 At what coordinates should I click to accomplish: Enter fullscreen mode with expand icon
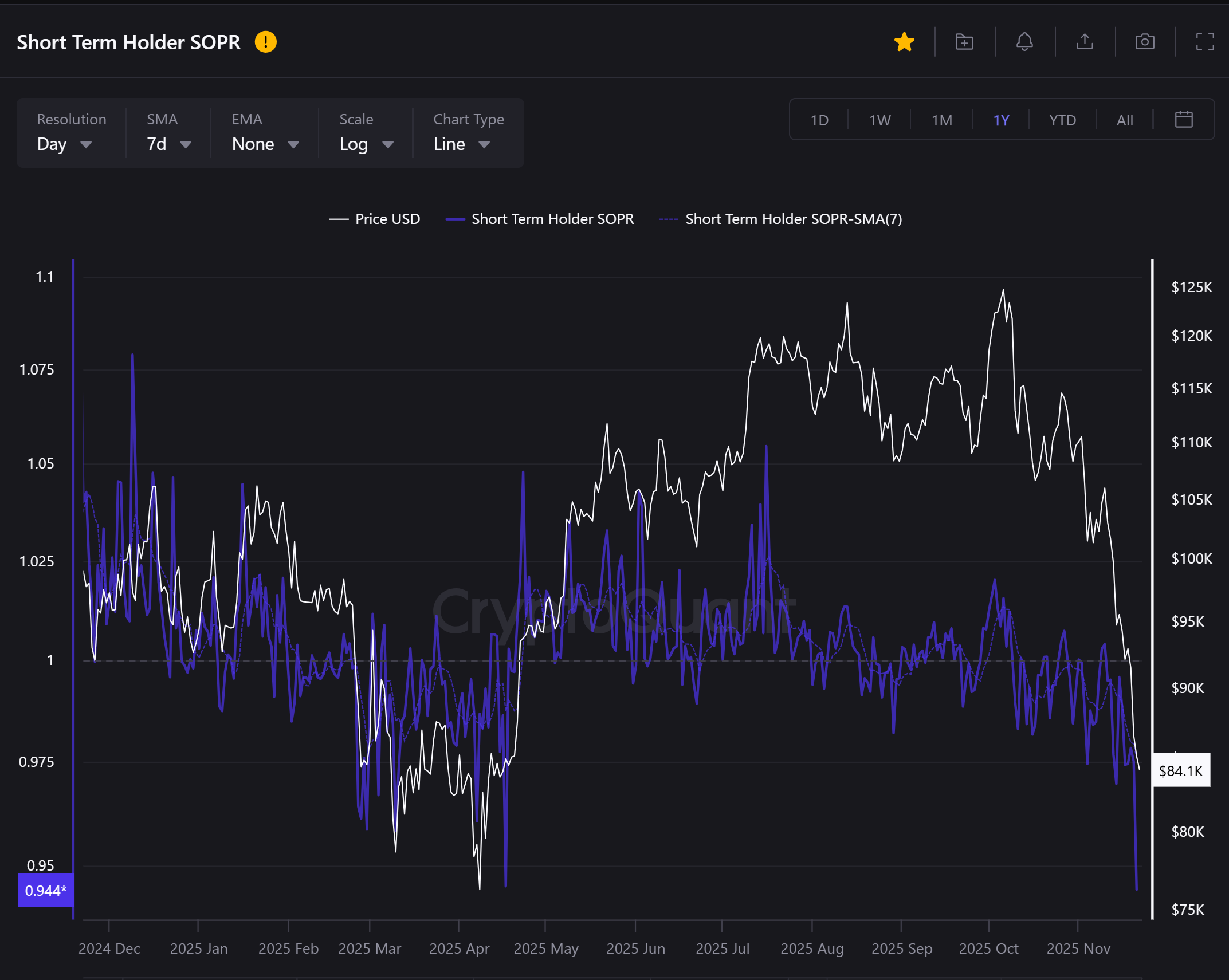coord(1205,42)
